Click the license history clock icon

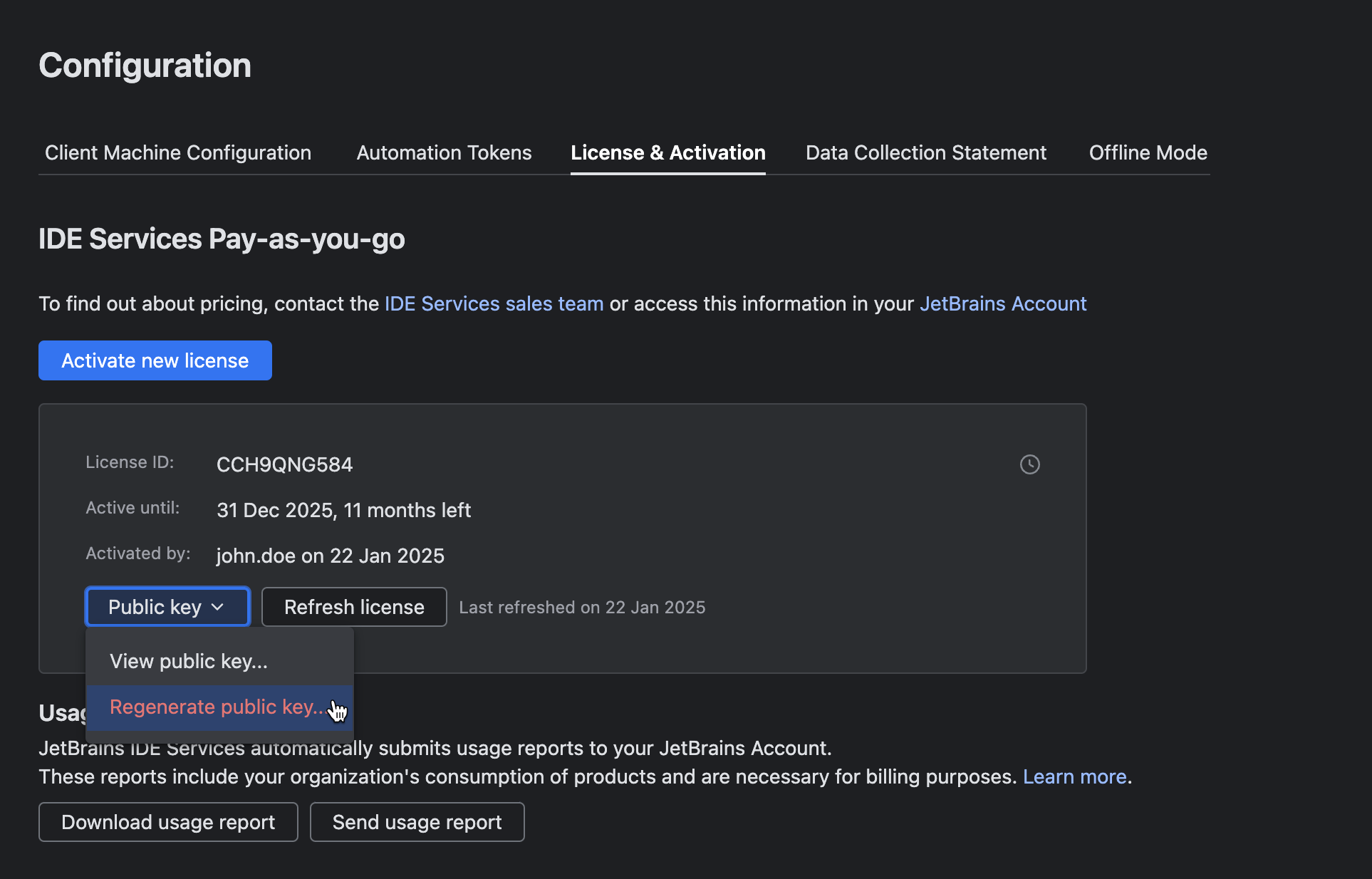[1030, 464]
